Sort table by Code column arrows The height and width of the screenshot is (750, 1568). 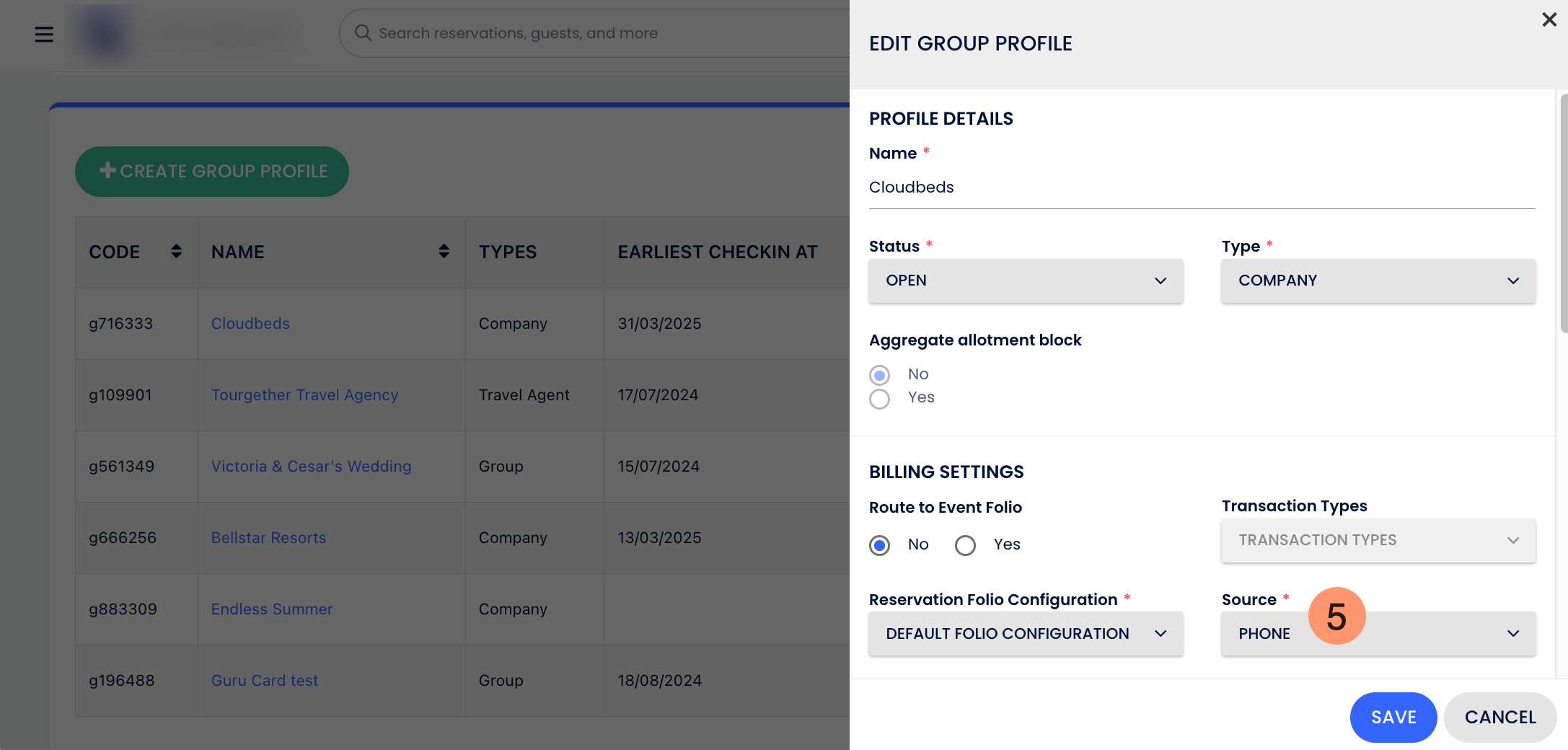pos(176,251)
